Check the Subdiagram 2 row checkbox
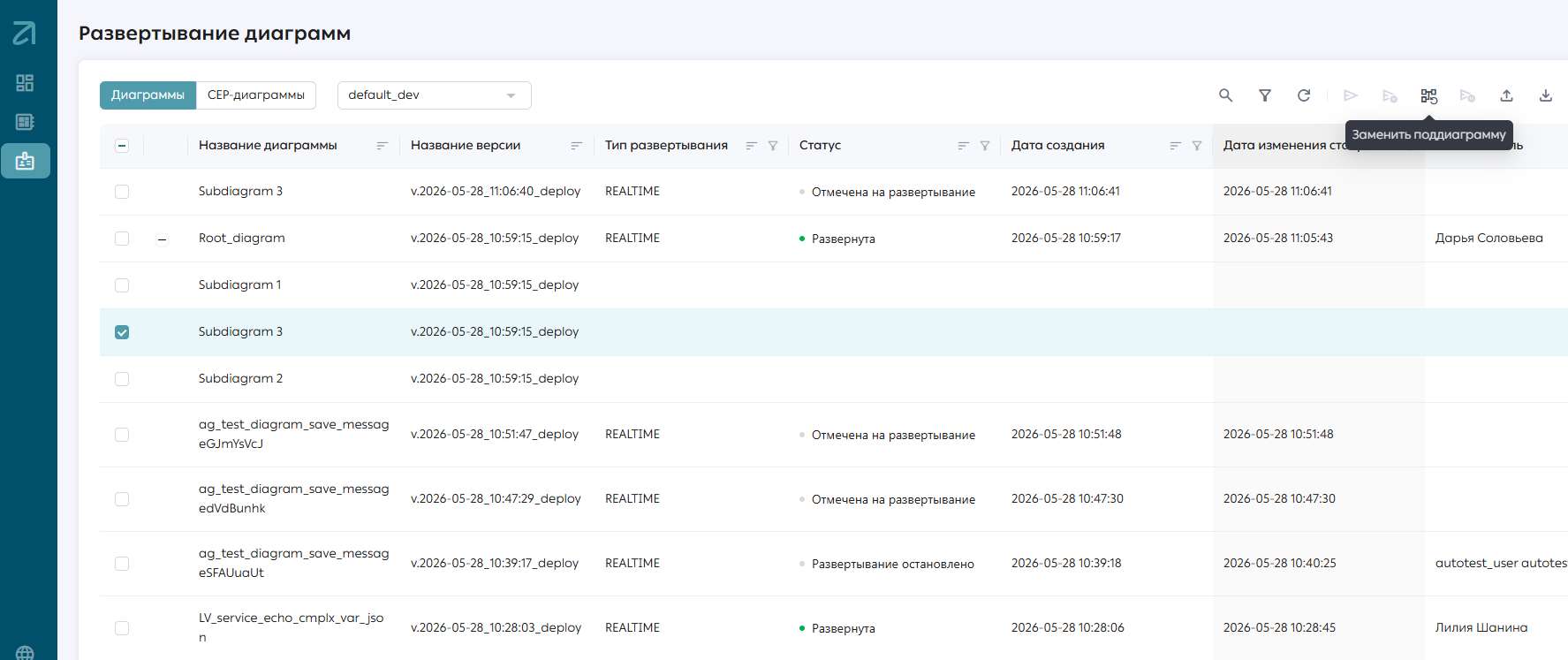 click(122, 379)
